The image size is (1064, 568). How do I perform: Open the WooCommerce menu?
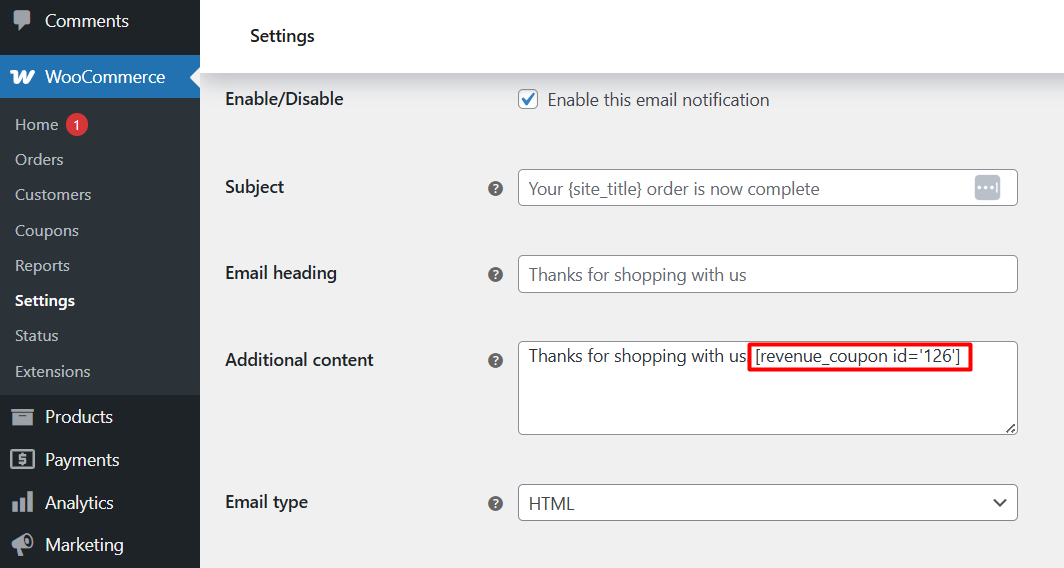click(x=100, y=77)
